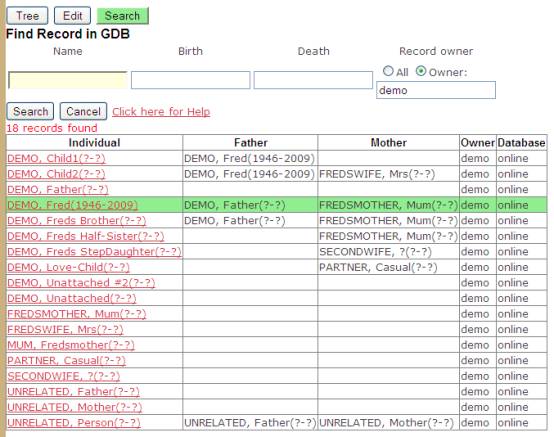
Task: Open record UNRELATED, Person(?-?)
Action: click(73, 423)
